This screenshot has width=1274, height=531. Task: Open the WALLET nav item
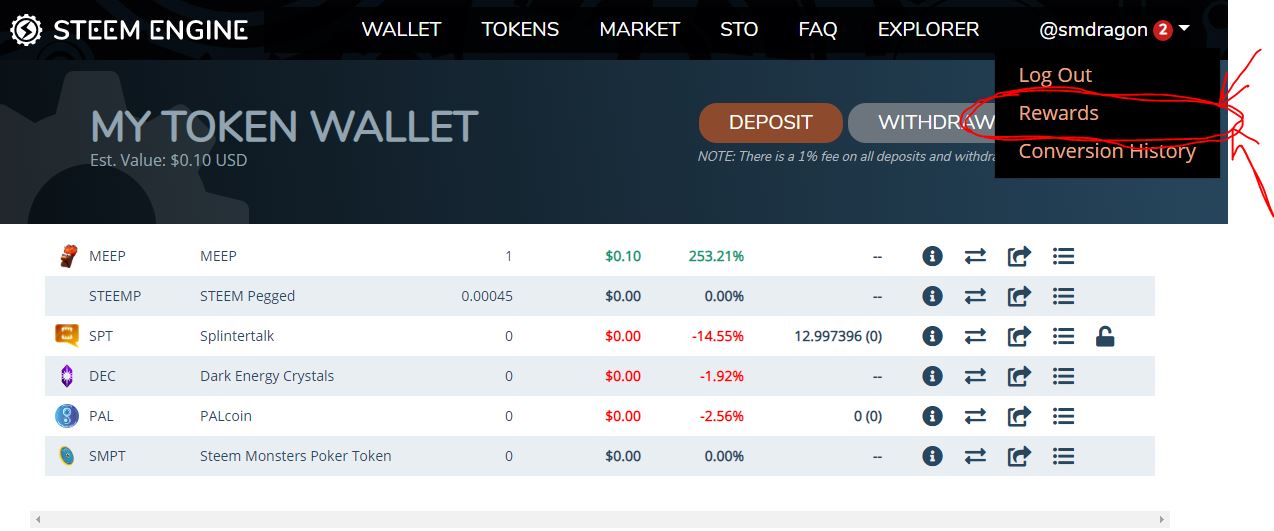pos(401,30)
